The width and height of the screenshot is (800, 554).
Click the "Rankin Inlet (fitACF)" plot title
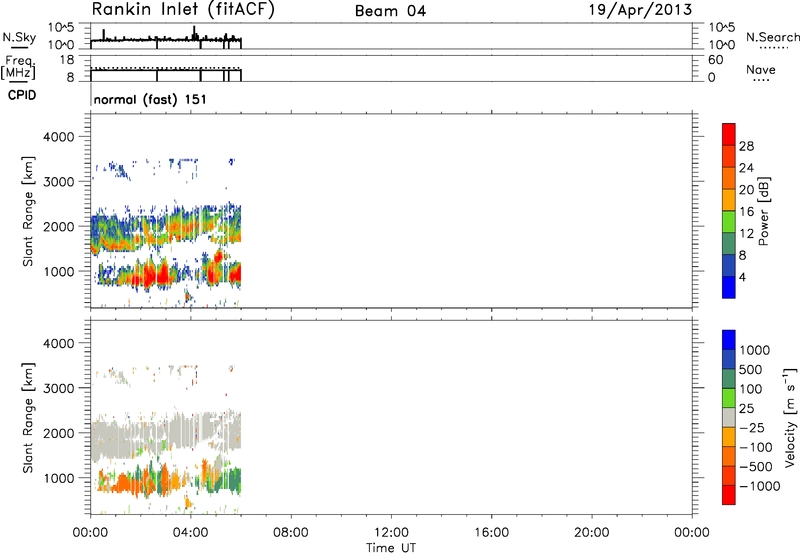coord(183,10)
